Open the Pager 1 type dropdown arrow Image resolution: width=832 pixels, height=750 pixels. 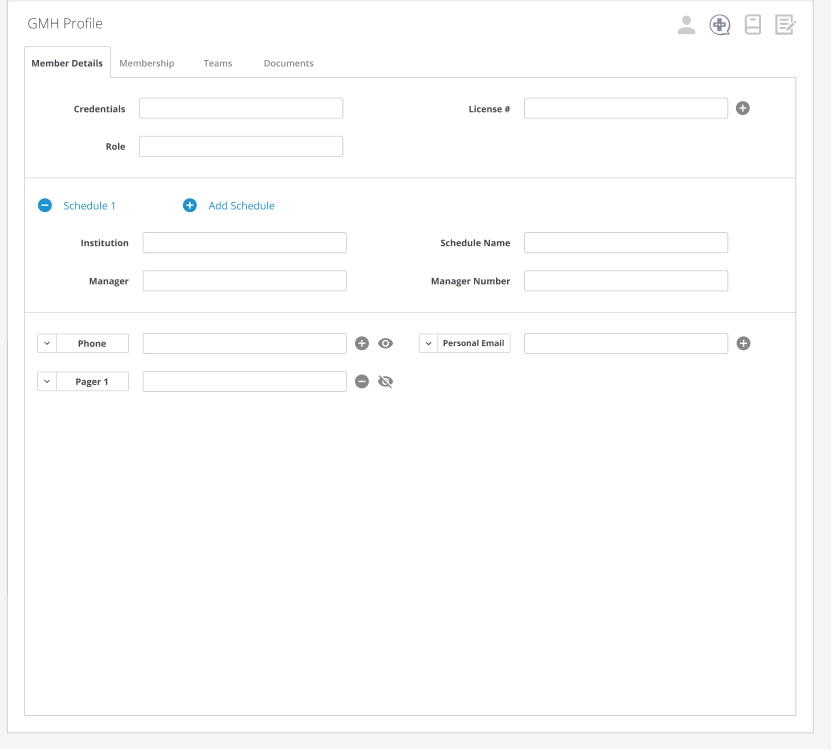(47, 381)
